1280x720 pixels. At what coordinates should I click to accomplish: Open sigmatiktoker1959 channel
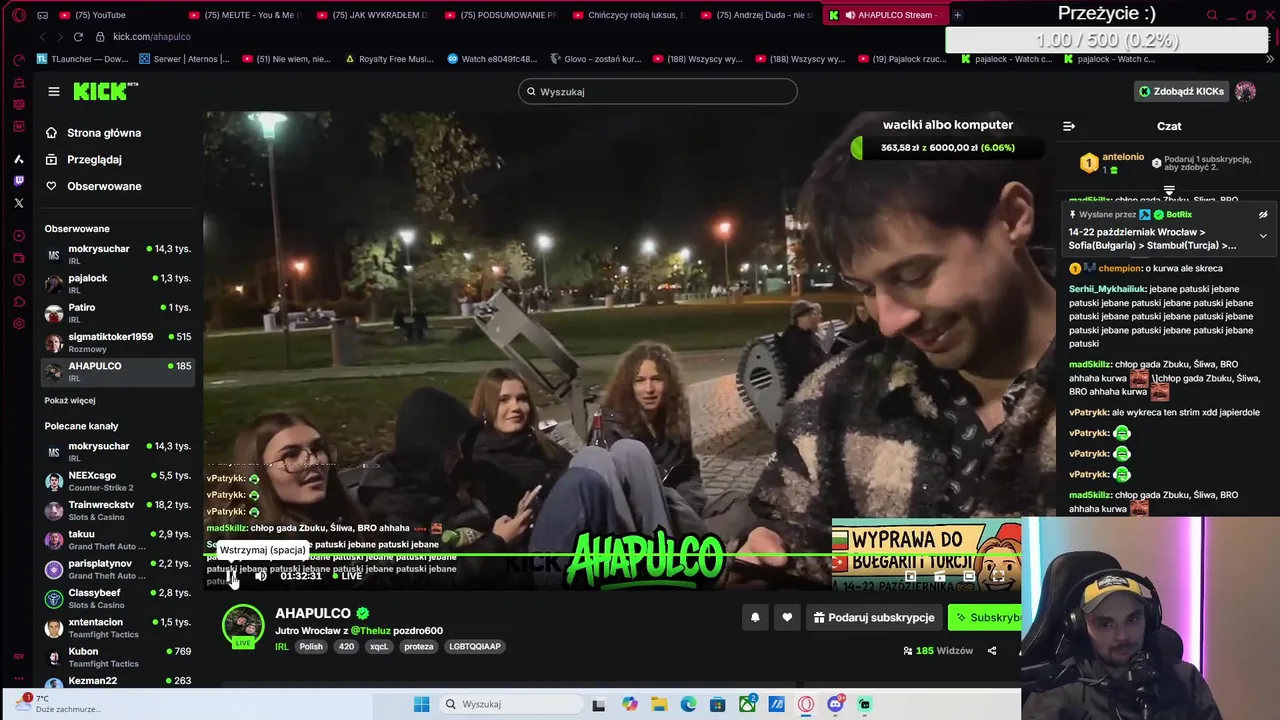point(118,342)
